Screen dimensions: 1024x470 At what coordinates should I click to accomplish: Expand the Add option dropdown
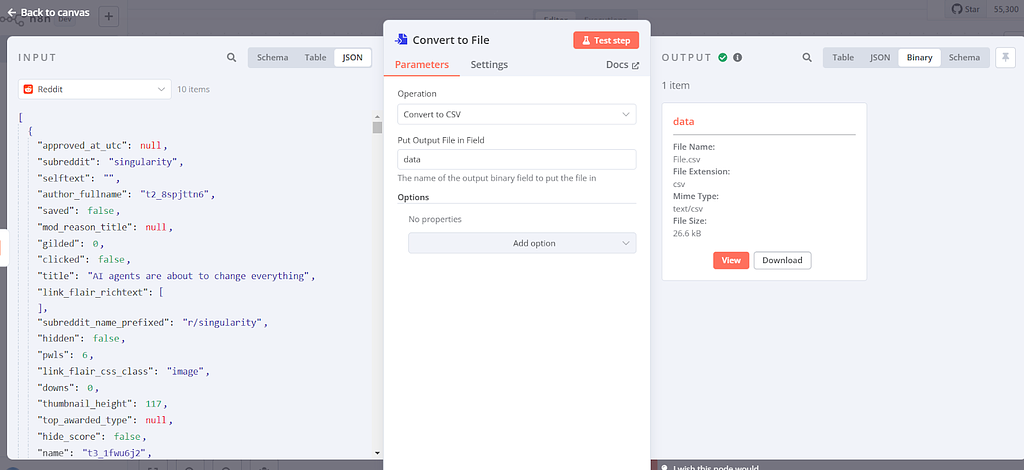[522, 243]
